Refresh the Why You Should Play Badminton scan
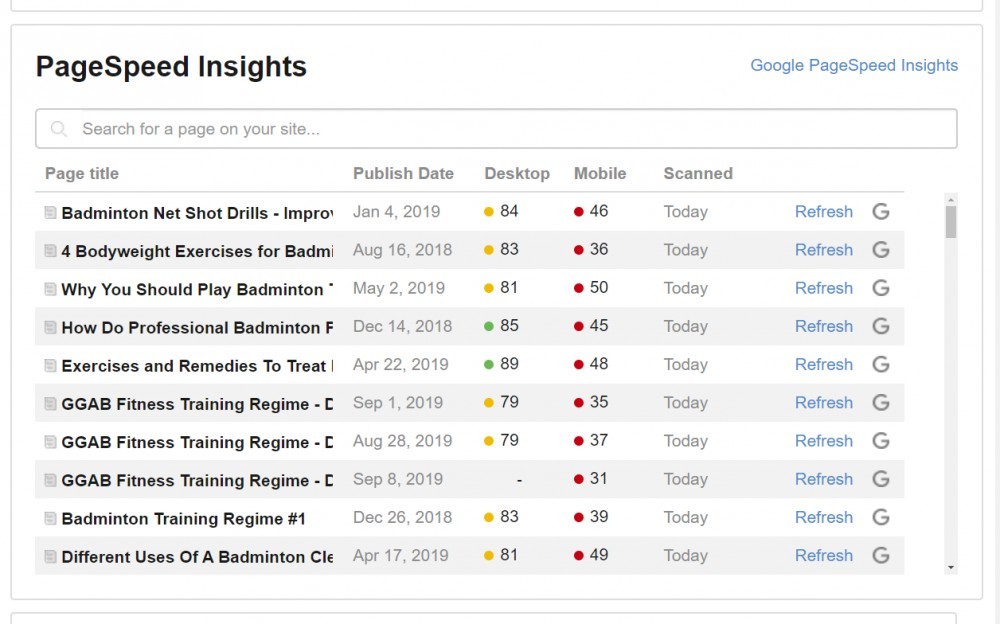The image size is (1000, 624). [x=823, y=288]
